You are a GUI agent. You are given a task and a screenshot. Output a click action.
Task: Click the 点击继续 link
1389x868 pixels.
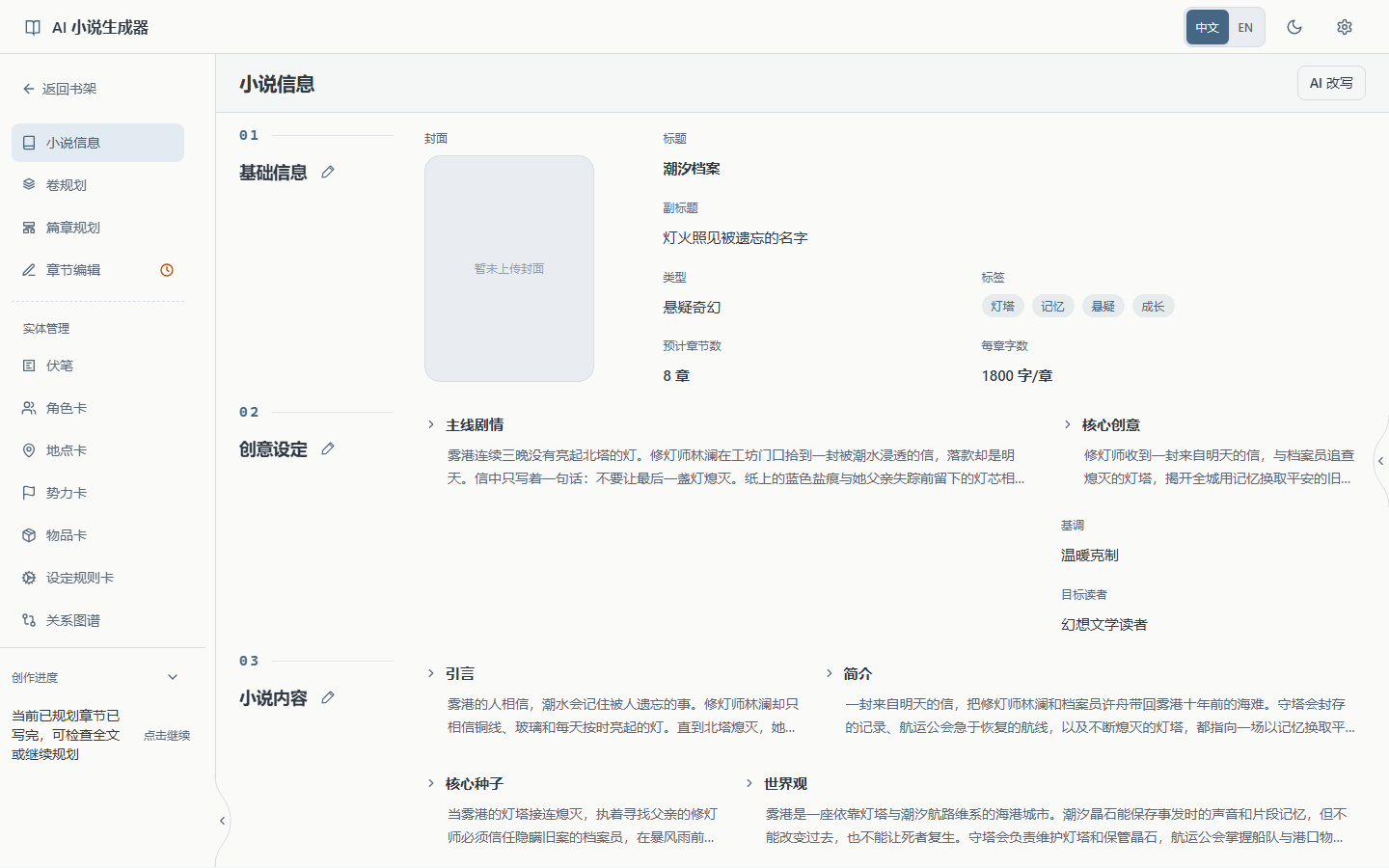point(167,735)
